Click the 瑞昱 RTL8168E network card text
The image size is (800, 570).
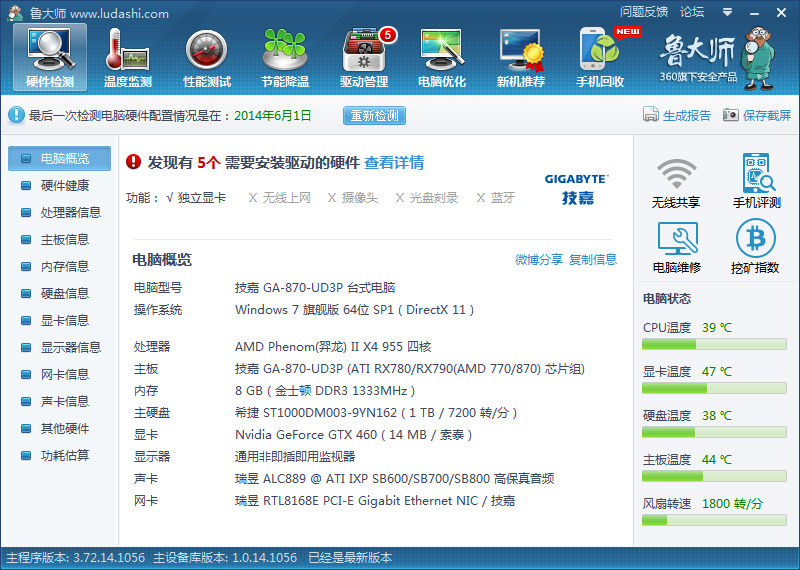[375, 501]
